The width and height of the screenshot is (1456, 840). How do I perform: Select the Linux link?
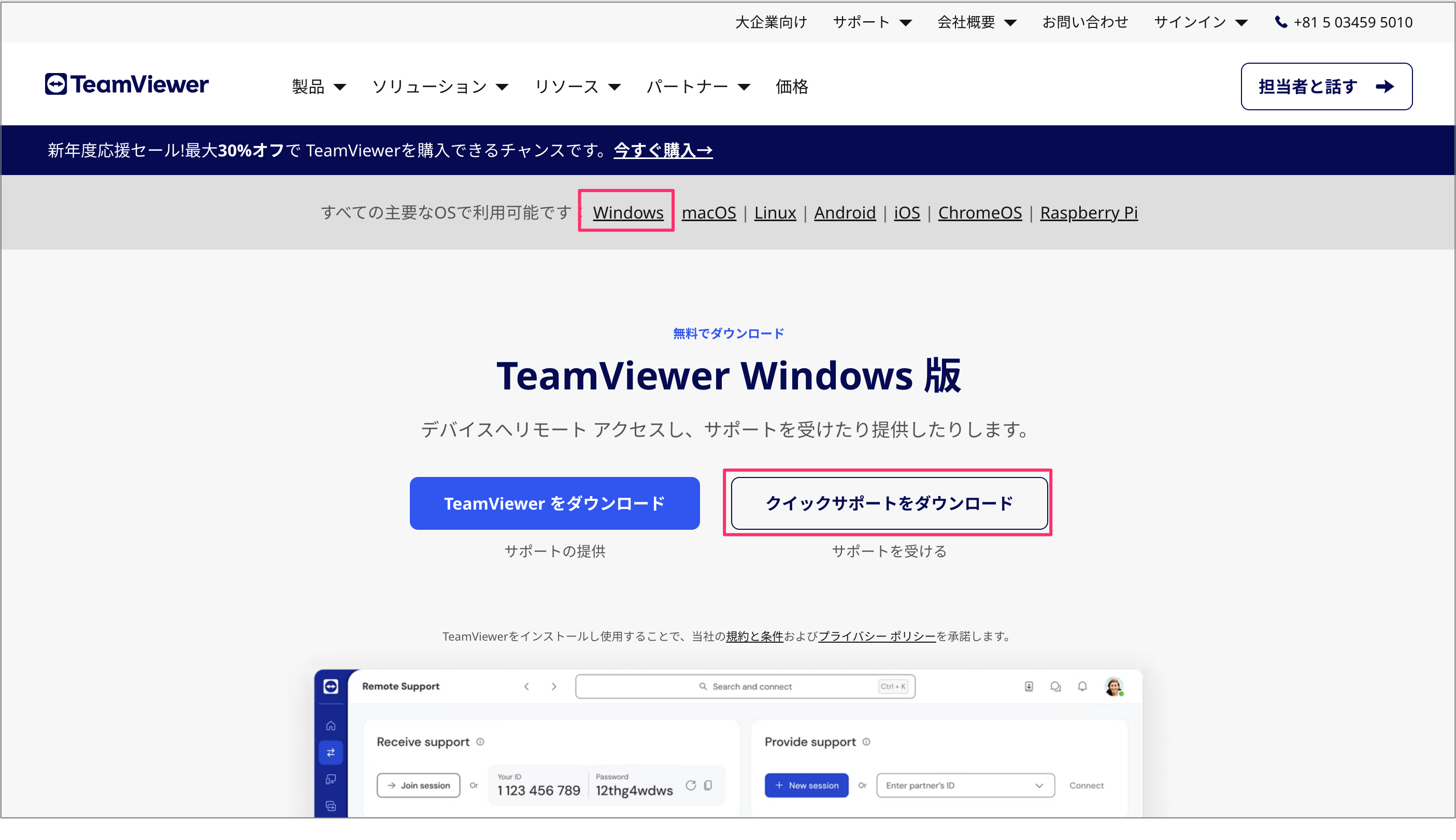click(775, 213)
